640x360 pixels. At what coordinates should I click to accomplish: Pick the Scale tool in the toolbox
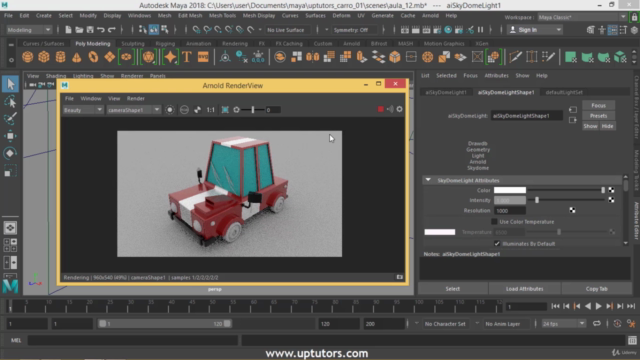point(10,170)
